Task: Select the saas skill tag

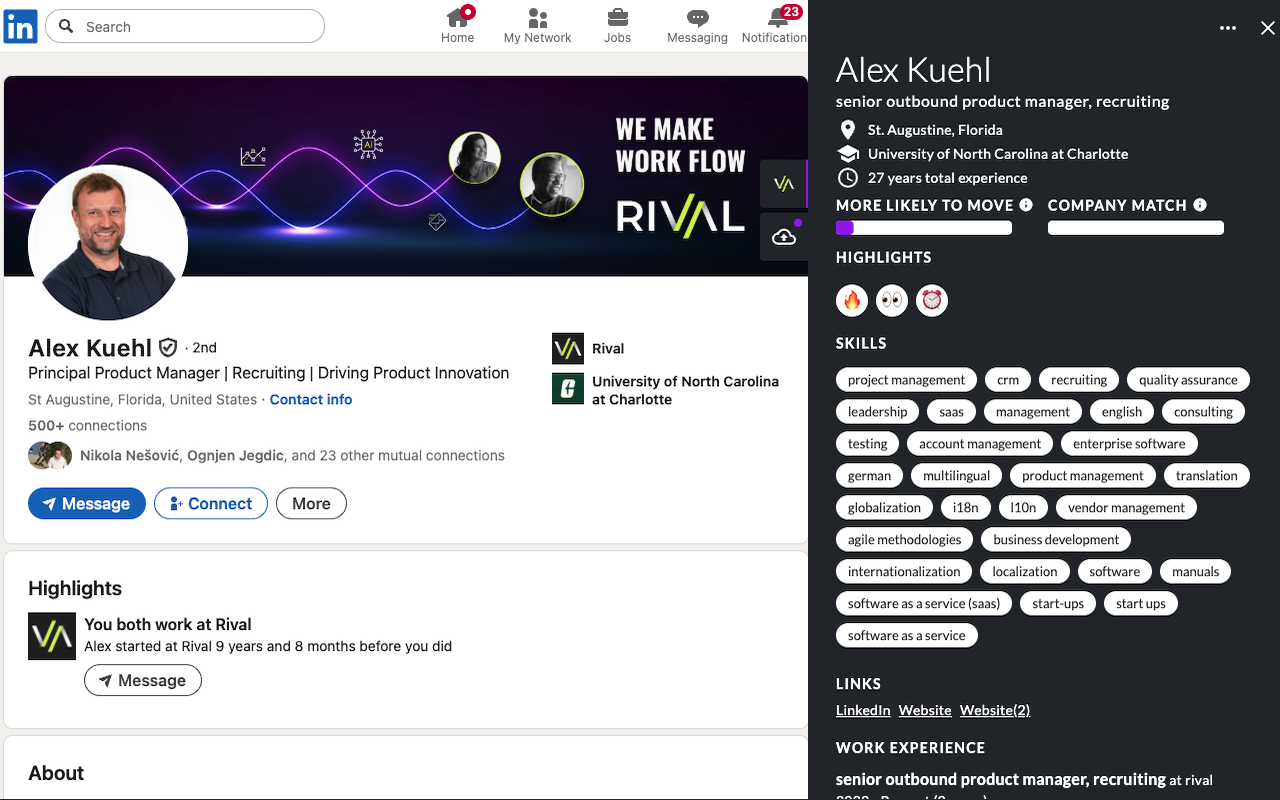Action: 951,411
